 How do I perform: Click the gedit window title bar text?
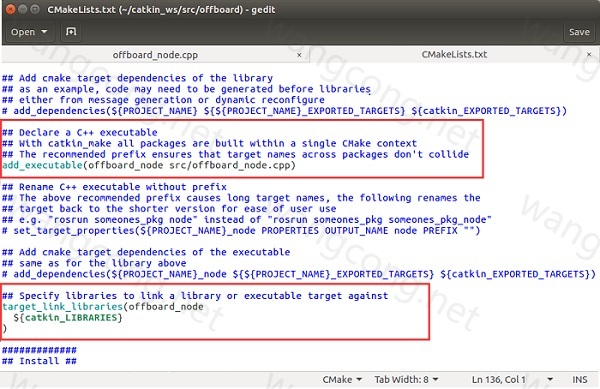[161, 10]
